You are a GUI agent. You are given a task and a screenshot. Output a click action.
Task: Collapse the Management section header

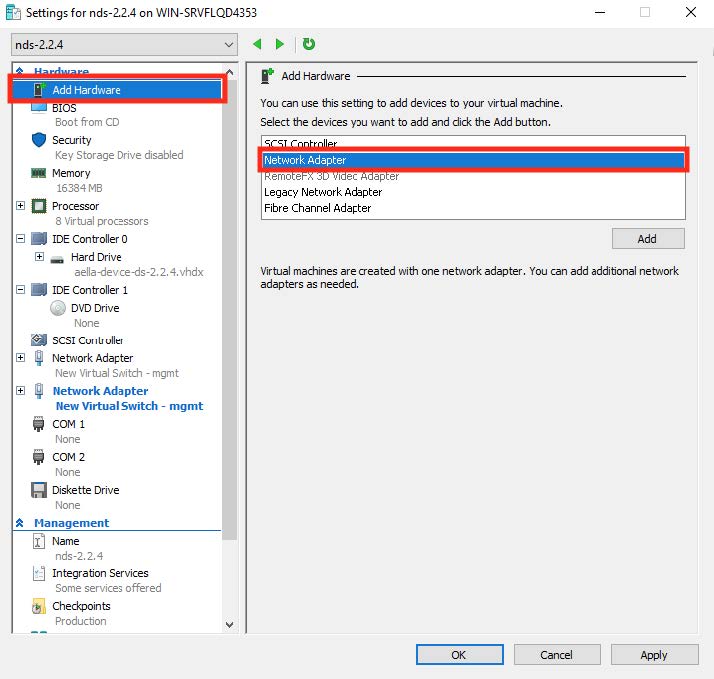20,523
